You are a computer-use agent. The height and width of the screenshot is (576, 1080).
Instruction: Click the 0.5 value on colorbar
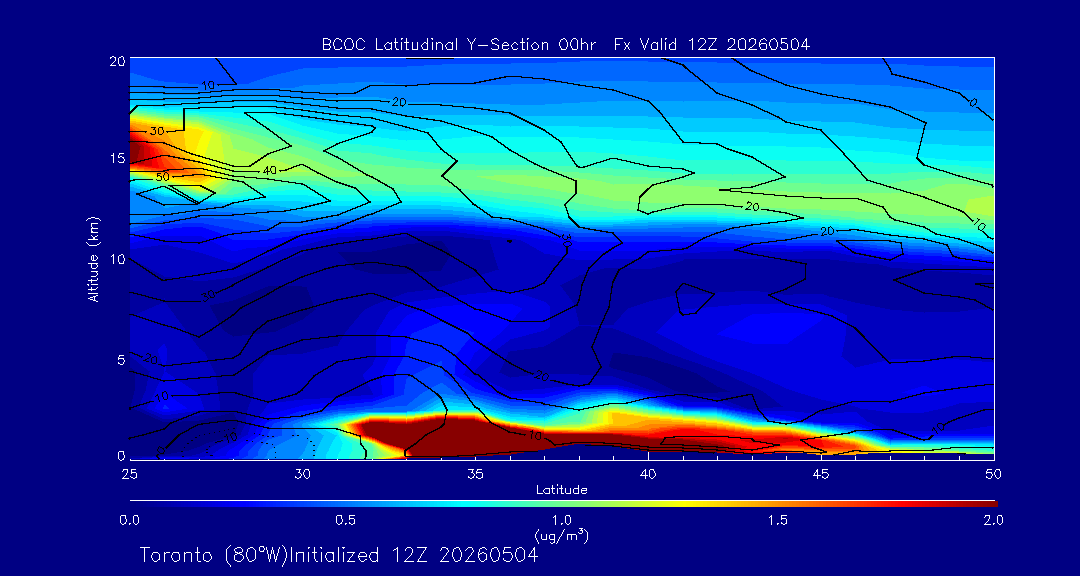point(346,520)
